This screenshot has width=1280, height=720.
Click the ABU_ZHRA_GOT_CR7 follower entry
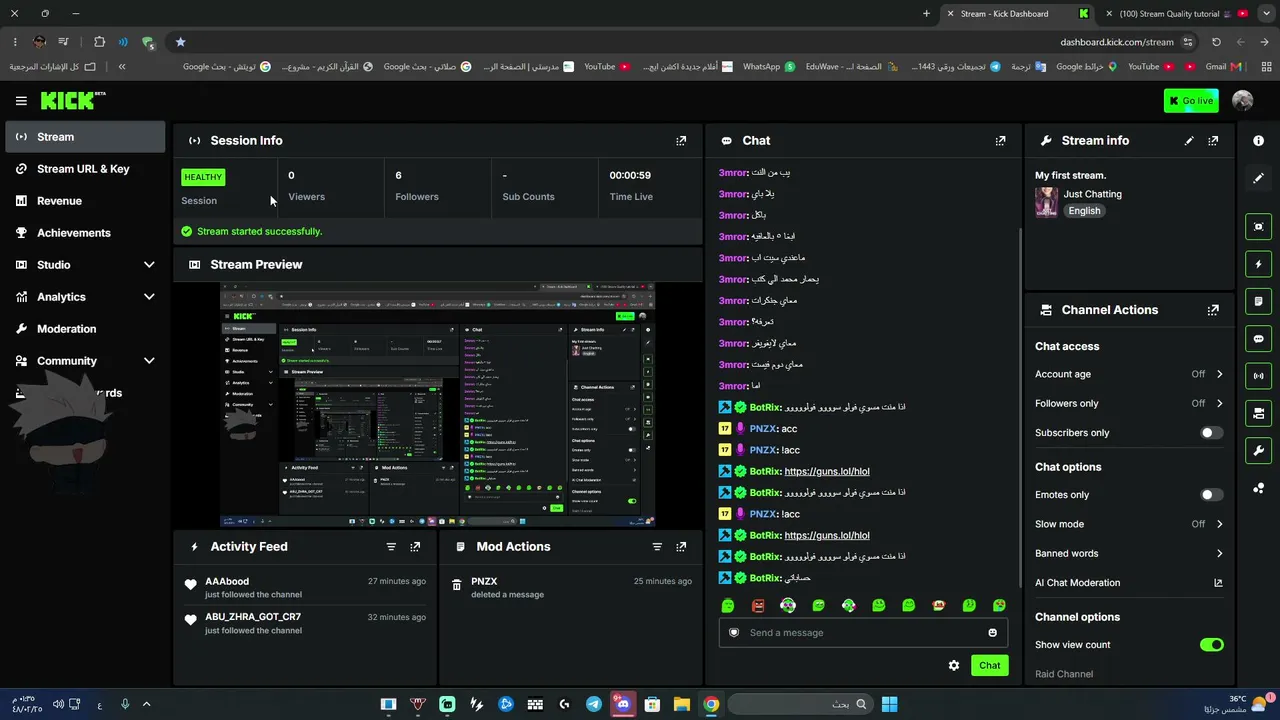pyautogui.click(x=305, y=623)
